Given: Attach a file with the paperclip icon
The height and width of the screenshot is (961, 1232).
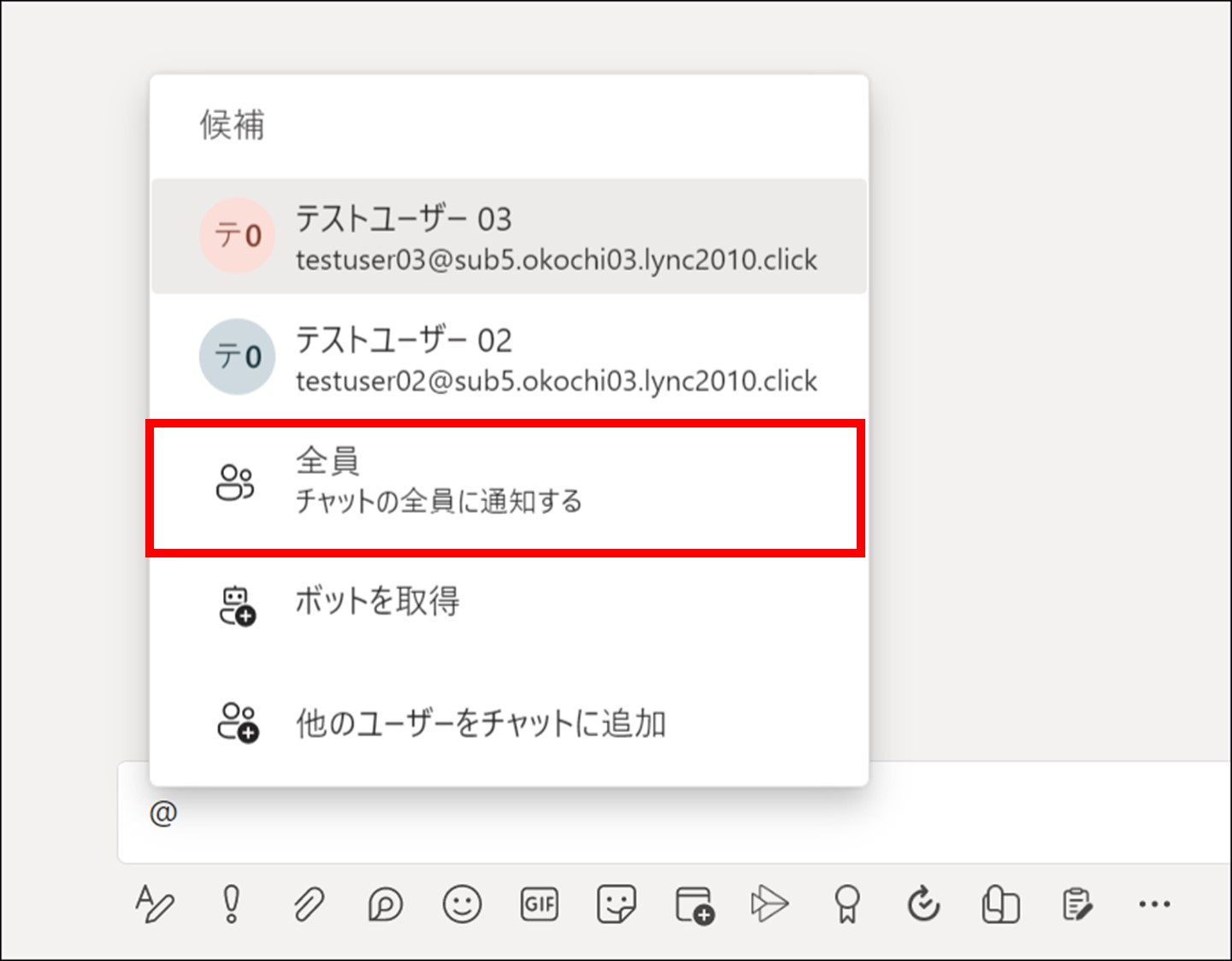Looking at the screenshot, I should click(x=308, y=903).
